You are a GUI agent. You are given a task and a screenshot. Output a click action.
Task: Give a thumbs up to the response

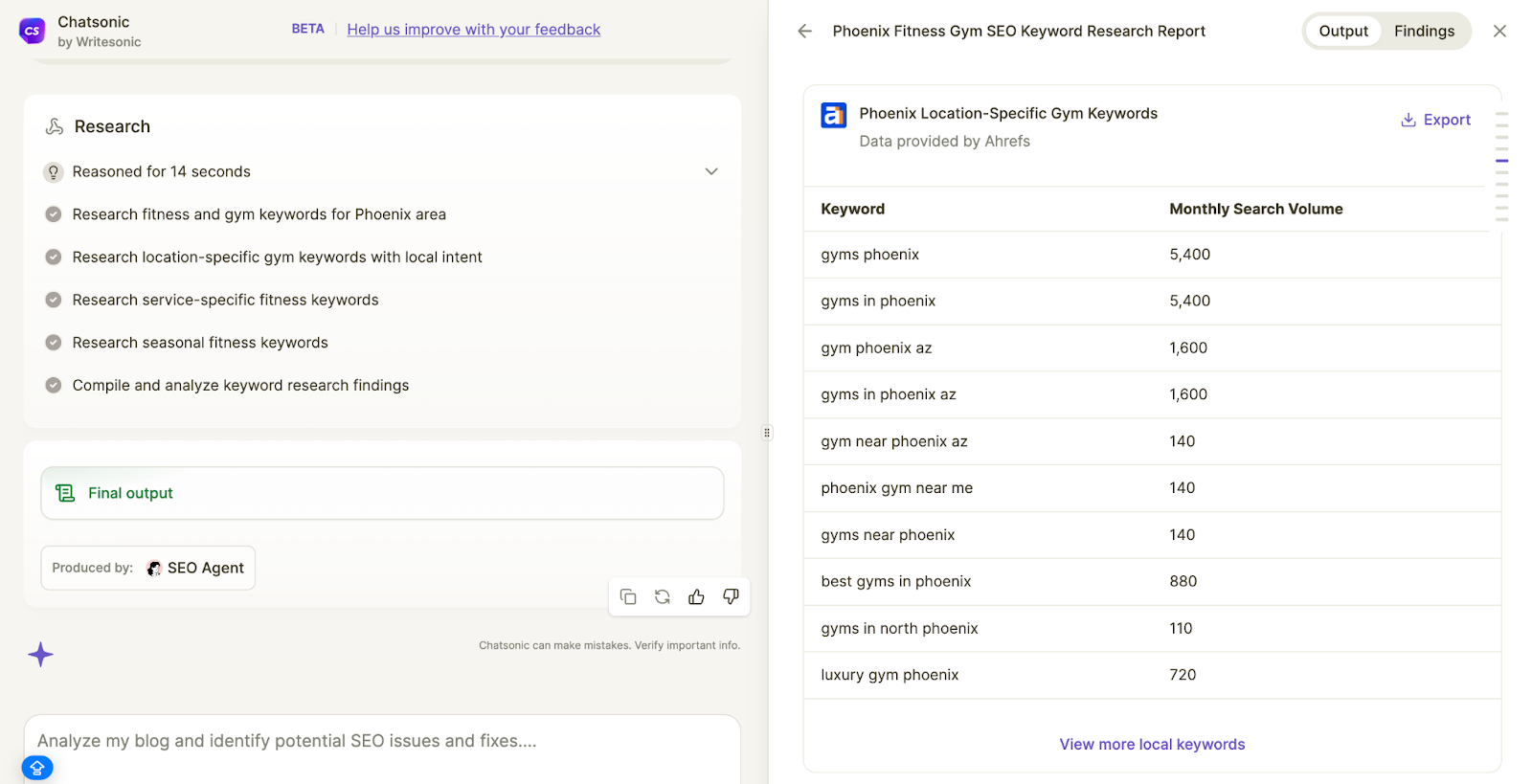pyautogui.click(x=696, y=596)
